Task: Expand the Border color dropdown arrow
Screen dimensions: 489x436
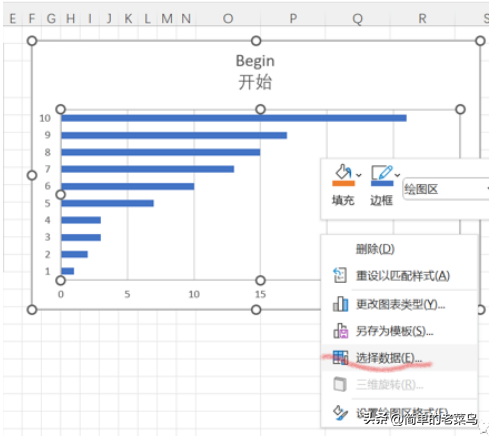Action: point(397,175)
